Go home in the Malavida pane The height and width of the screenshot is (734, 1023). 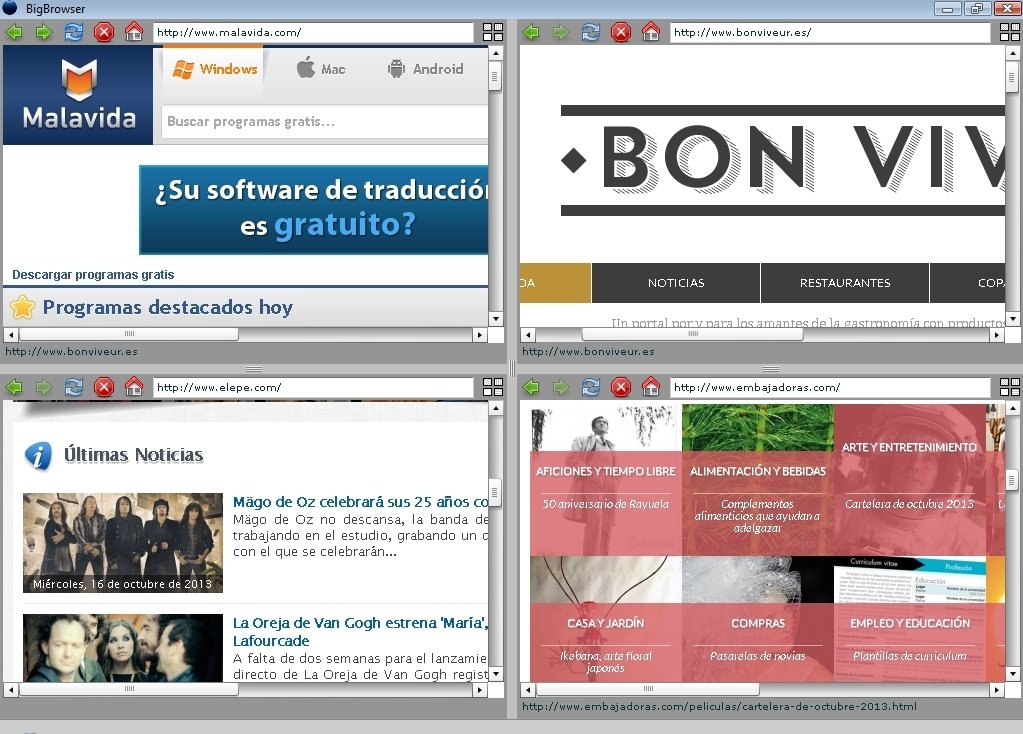[134, 32]
